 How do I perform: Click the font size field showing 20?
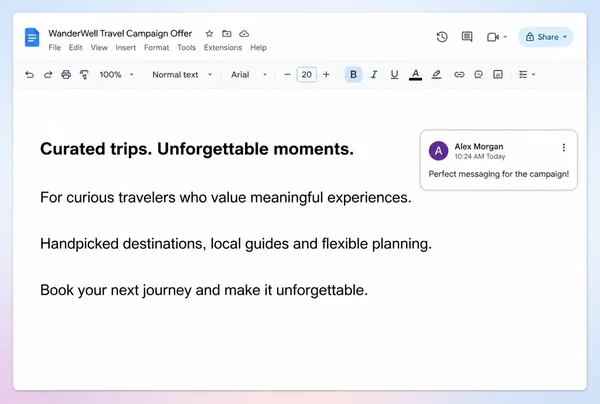coord(307,75)
